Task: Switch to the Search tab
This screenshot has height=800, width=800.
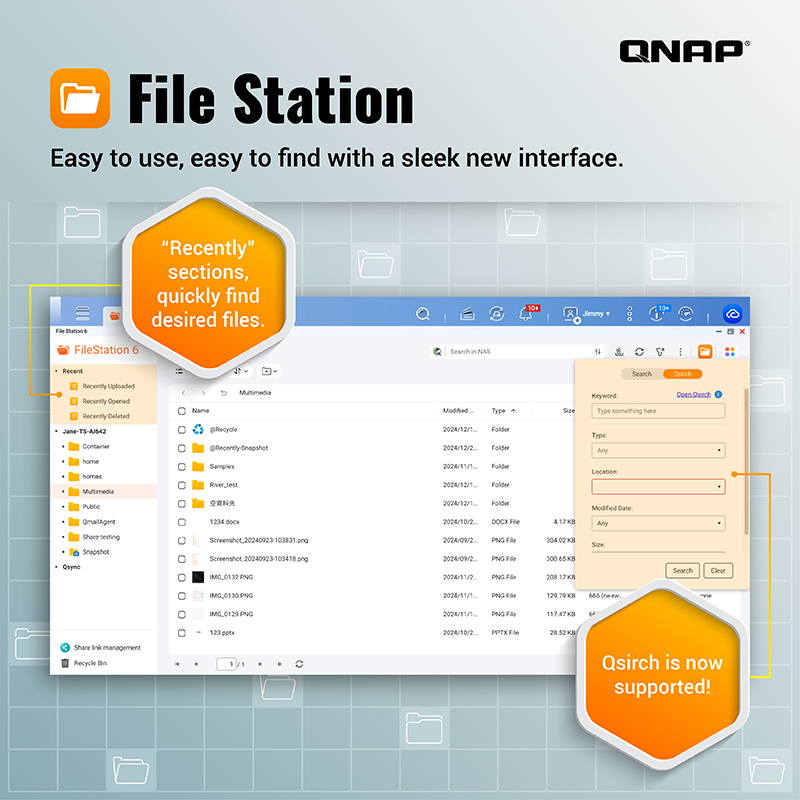Action: [x=642, y=374]
